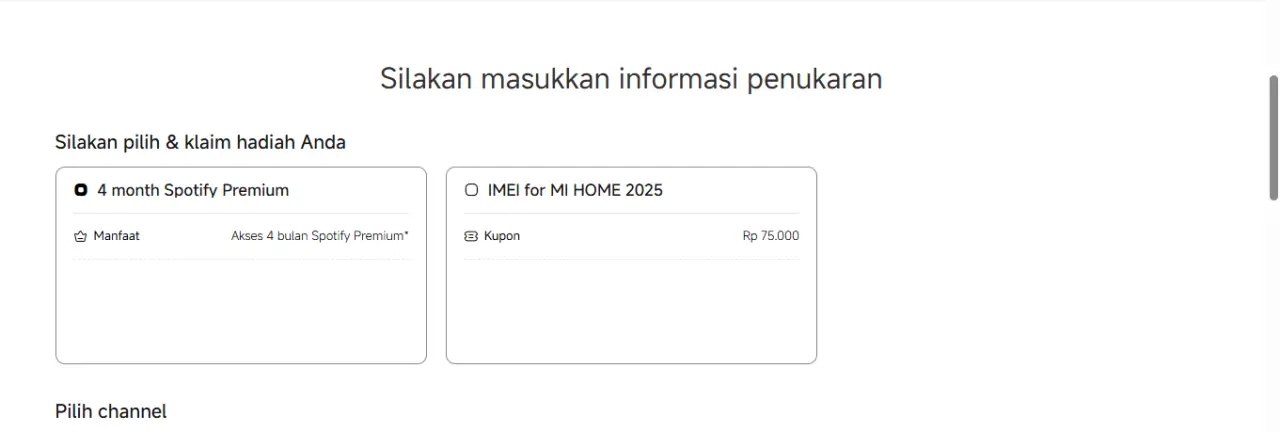
Task: Click the 'Akses 4 bulan Spotify Premium*' description
Action: coord(320,237)
